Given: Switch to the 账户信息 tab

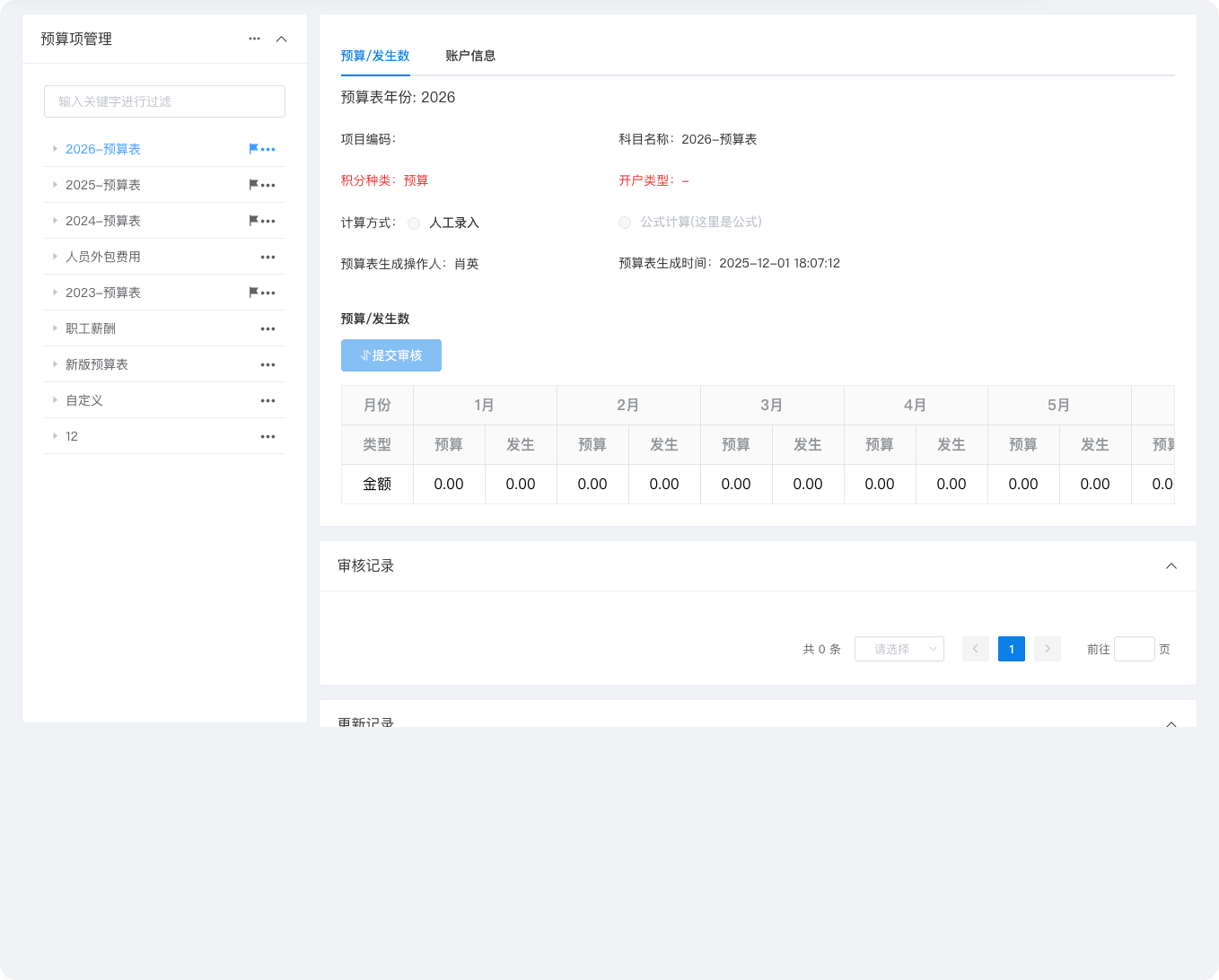Looking at the screenshot, I should tap(470, 56).
